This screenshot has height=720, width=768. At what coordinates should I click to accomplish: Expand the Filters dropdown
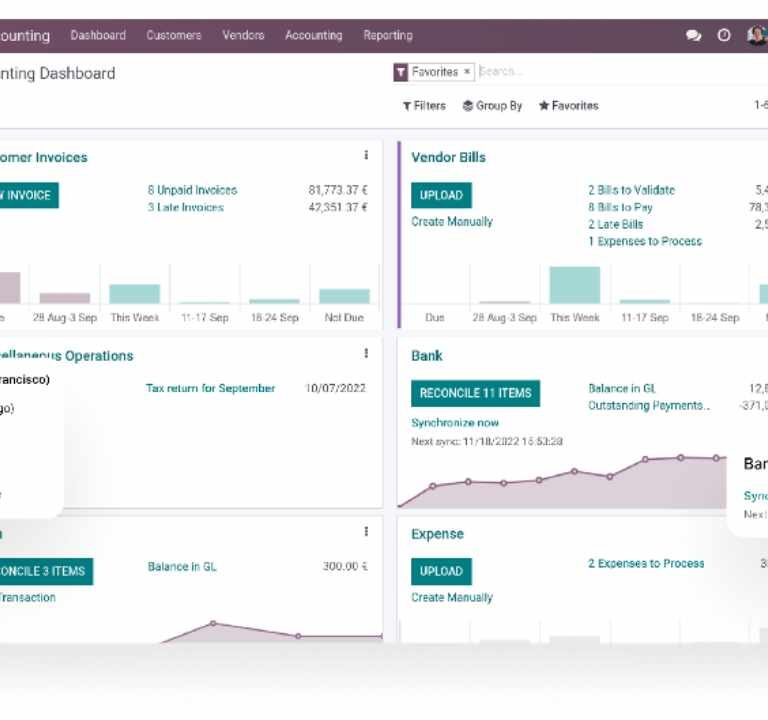(424, 106)
